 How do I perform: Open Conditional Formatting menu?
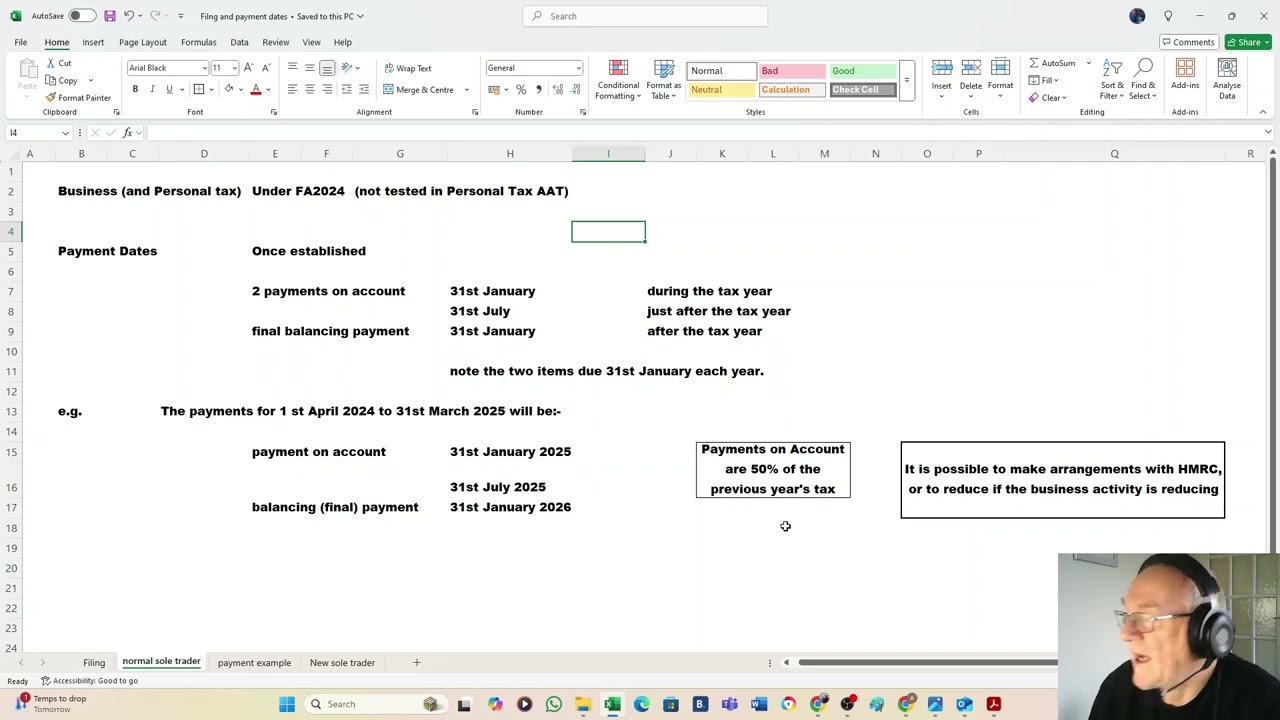(x=618, y=80)
